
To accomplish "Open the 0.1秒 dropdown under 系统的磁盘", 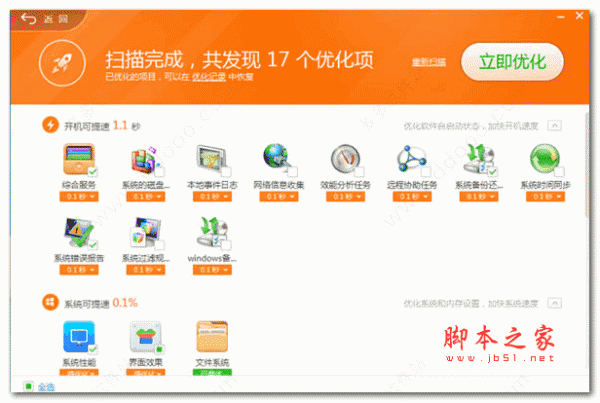I will pos(145,197).
